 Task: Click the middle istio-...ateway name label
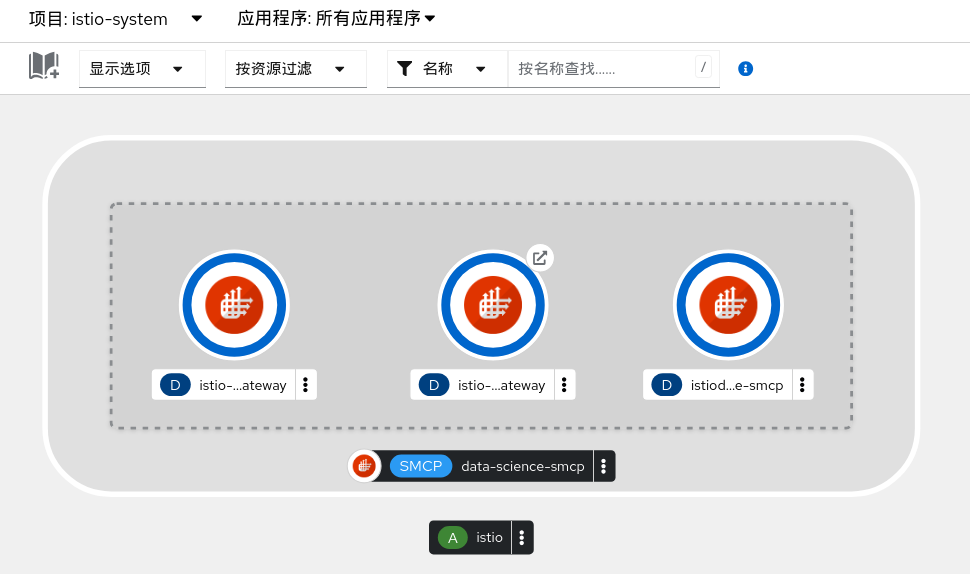pos(501,385)
